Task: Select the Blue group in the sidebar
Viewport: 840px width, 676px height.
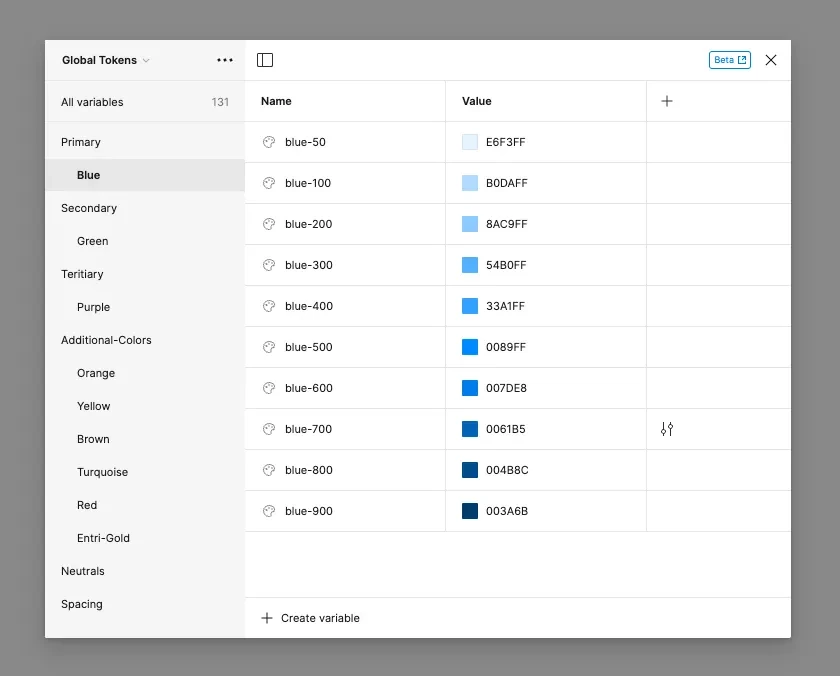Action: pos(145,175)
